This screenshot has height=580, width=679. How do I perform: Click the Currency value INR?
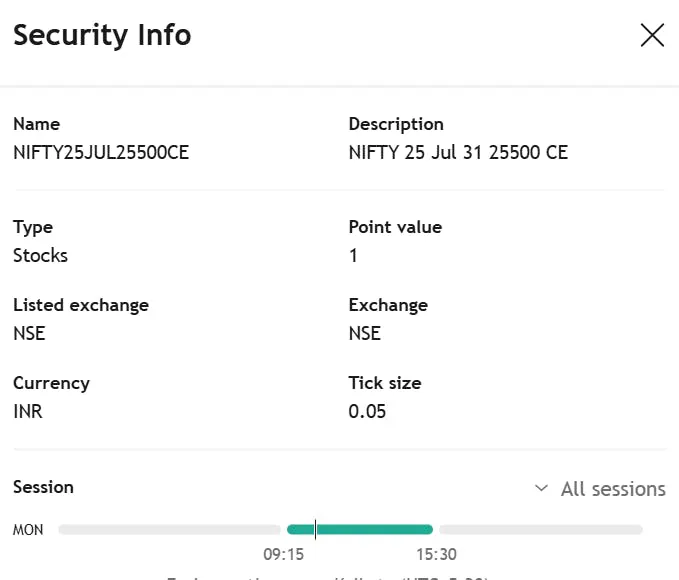[28, 411]
